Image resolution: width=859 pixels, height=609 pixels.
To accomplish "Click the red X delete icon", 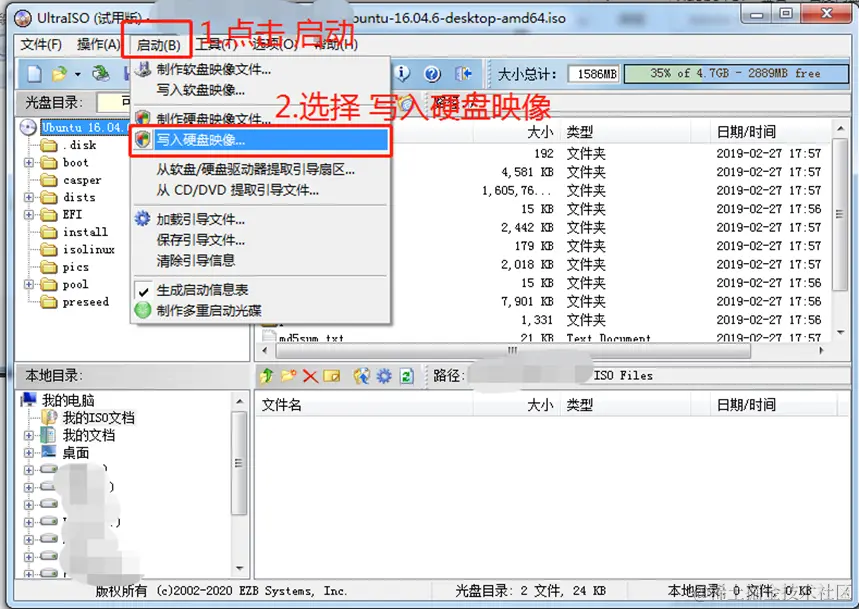I will pyautogui.click(x=310, y=376).
